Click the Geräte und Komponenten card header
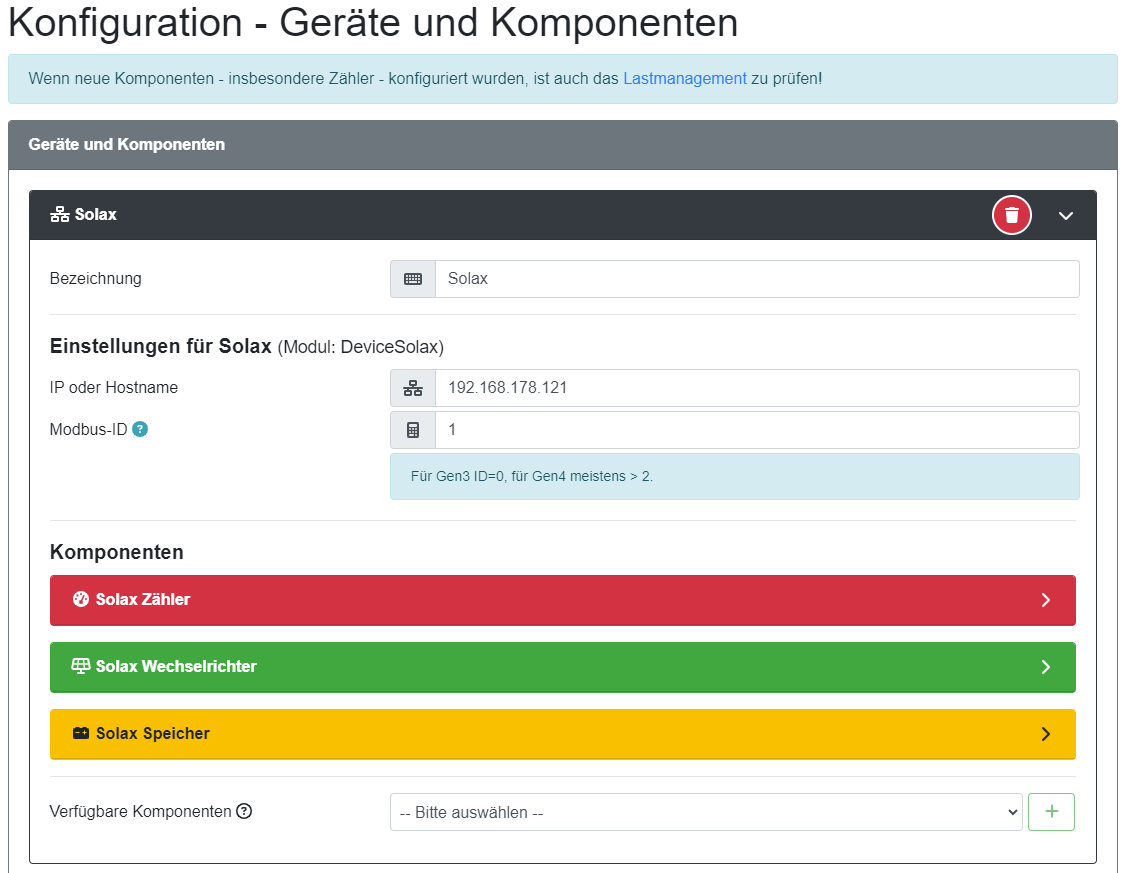Image resolution: width=1123 pixels, height=873 pixels. tap(563, 145)
